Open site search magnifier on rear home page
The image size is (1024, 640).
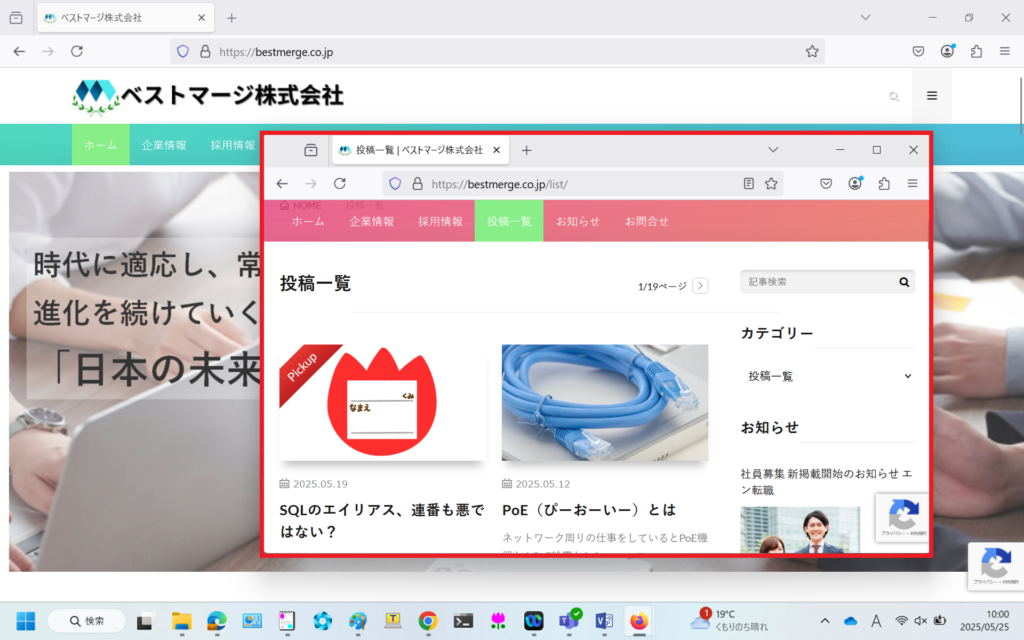894,97
